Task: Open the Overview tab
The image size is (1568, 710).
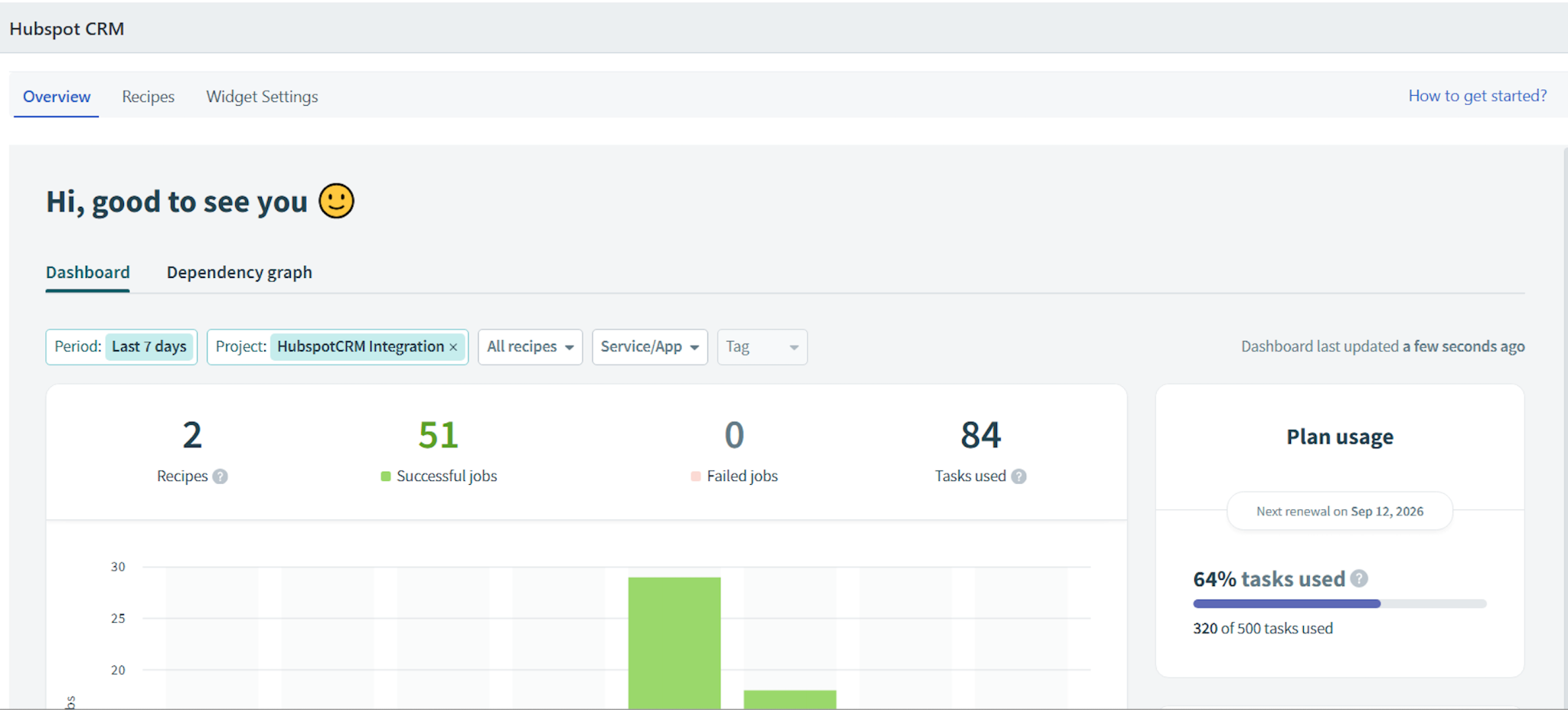Action: tap(57, 97)
